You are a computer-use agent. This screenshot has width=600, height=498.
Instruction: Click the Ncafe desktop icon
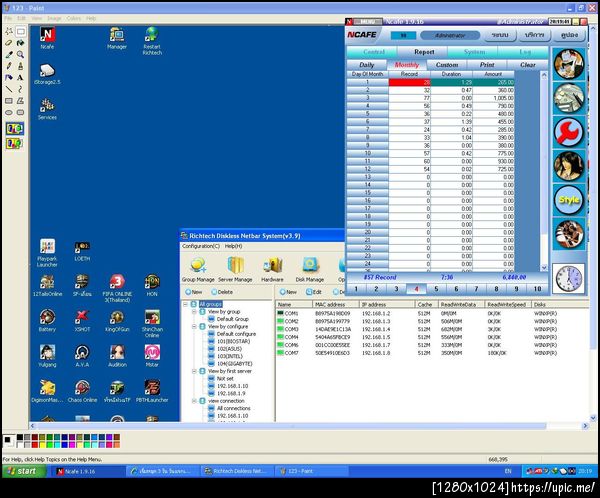point(47,38)
